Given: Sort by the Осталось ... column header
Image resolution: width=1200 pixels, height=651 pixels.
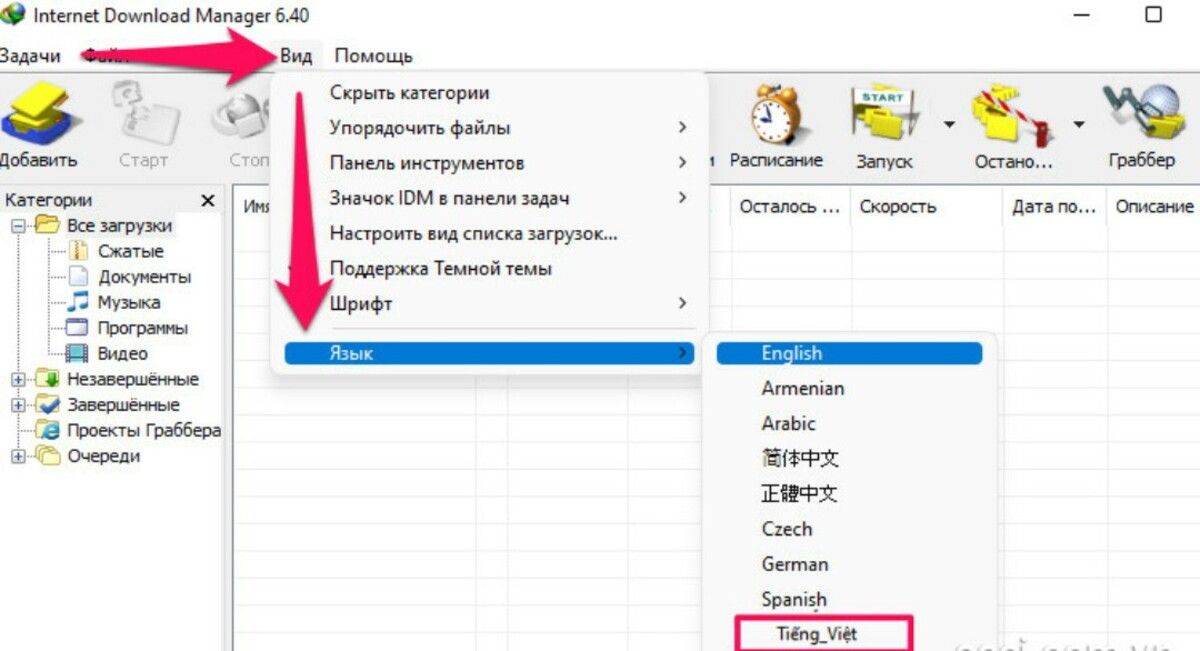Looking at the screenshot, I should (x=791, y=207).
